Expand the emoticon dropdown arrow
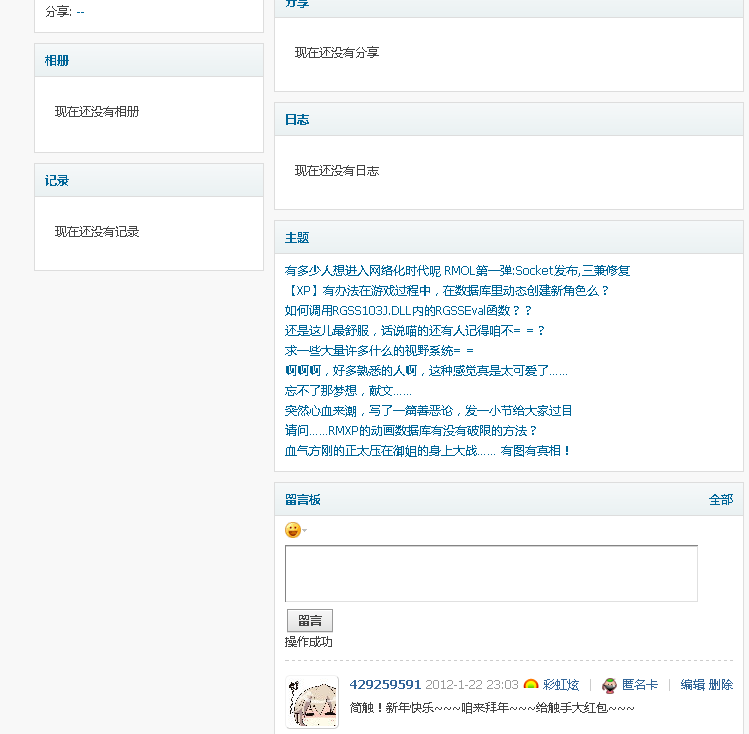 pos(304,530)
